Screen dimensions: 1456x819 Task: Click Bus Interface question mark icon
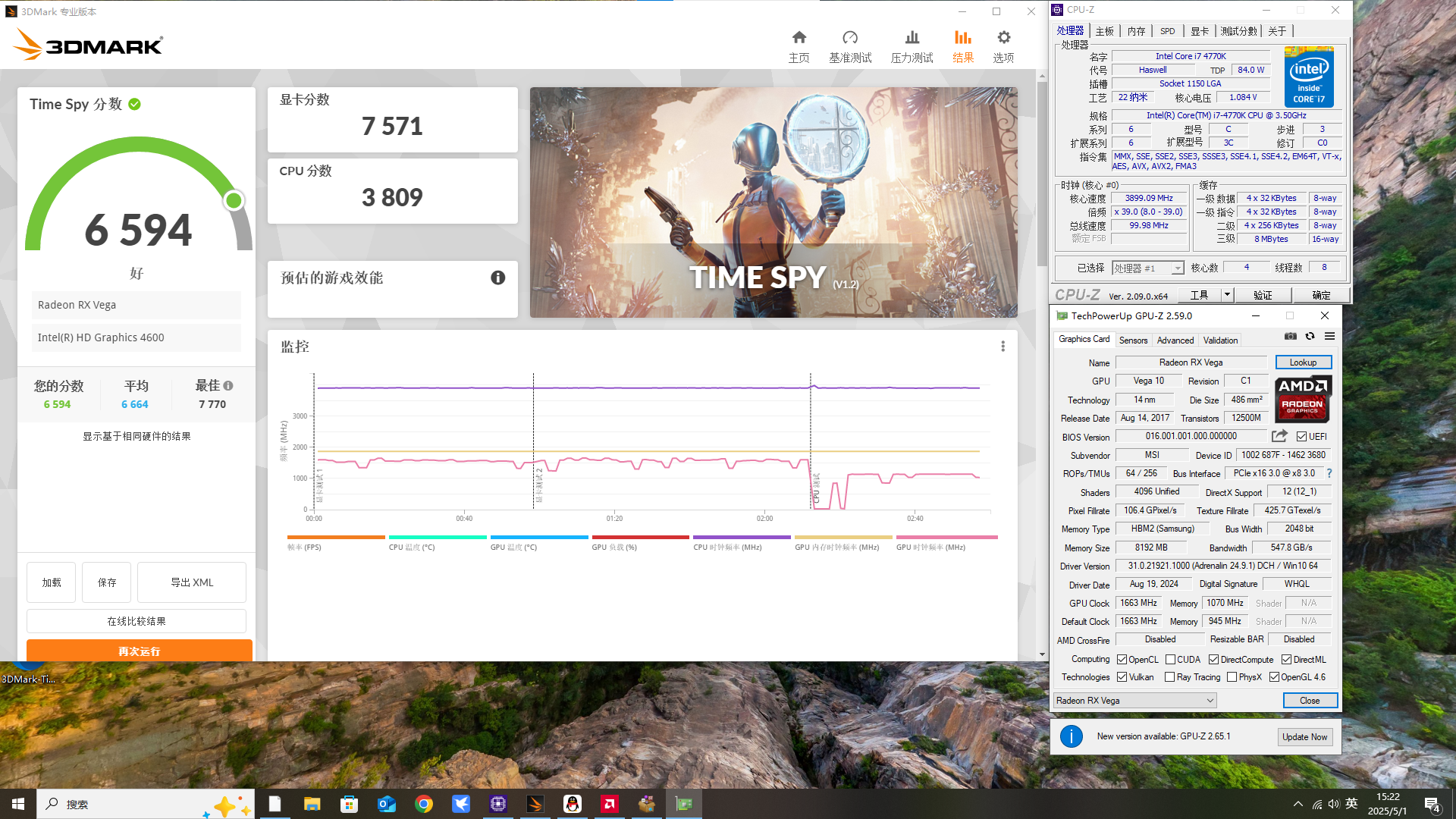point(1329,473)
